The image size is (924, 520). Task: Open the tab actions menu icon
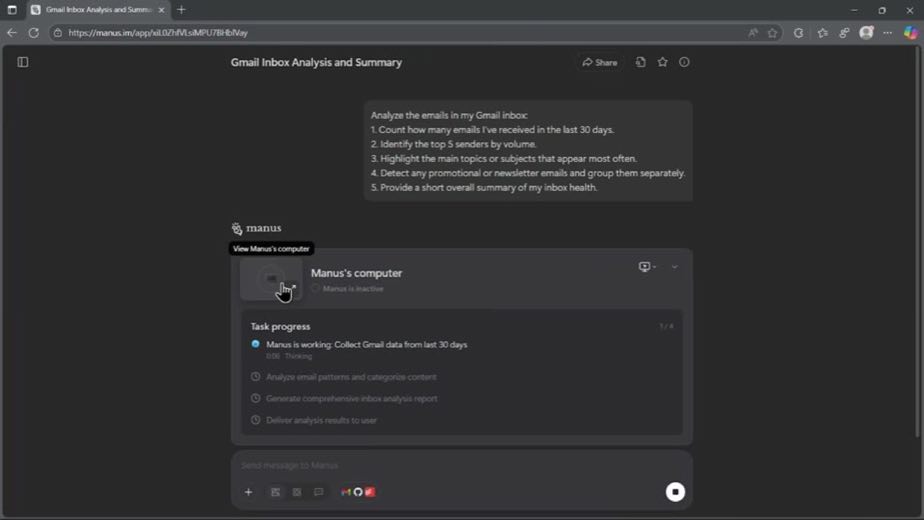pyautogui.click(x=12, y=10)
